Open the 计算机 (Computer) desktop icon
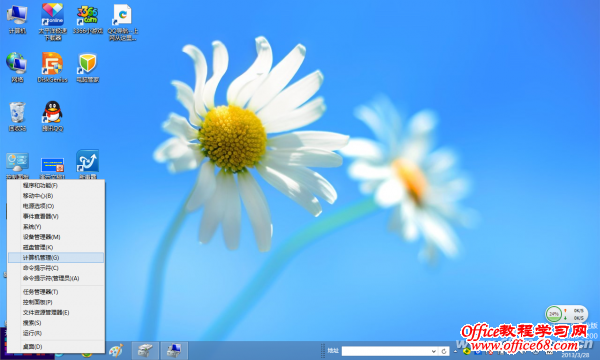600x360 pixels. coord(17,19)
